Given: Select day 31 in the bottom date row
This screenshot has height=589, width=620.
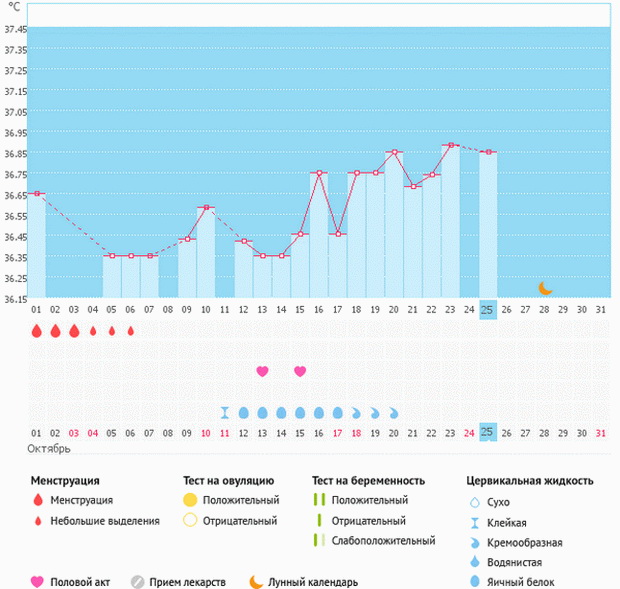Looking at the screenshot, I should (600, 432).
